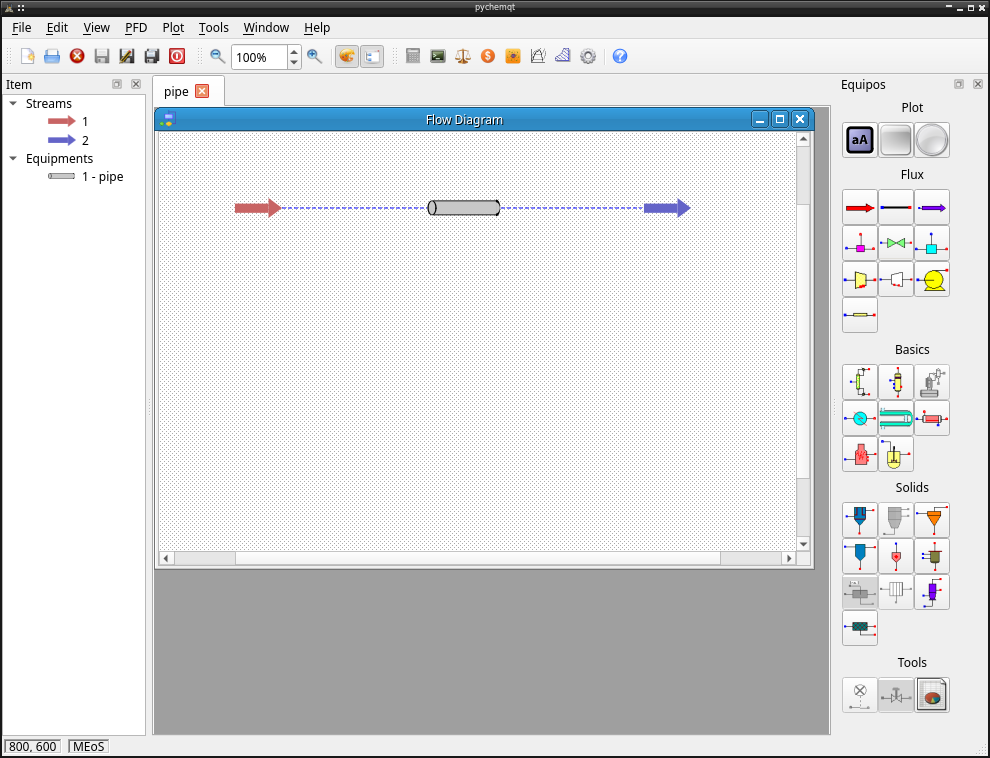Image resolution: width=990 pixels, height=758 pixels.
Task: Click the gray pipe in the flow diagram
Action: click(x=464, y=208)
